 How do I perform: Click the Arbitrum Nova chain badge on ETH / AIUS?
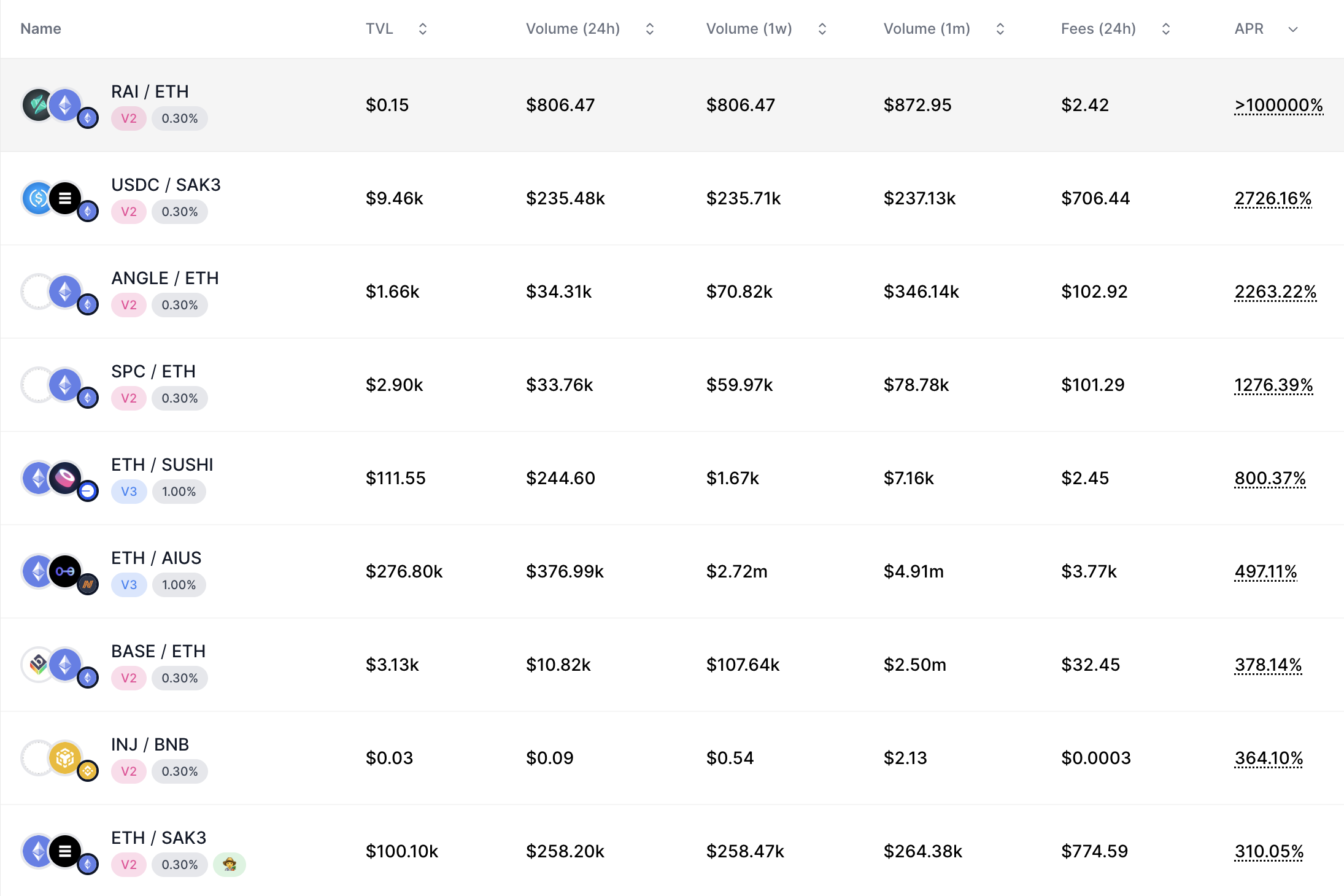(x=88, y=584)
